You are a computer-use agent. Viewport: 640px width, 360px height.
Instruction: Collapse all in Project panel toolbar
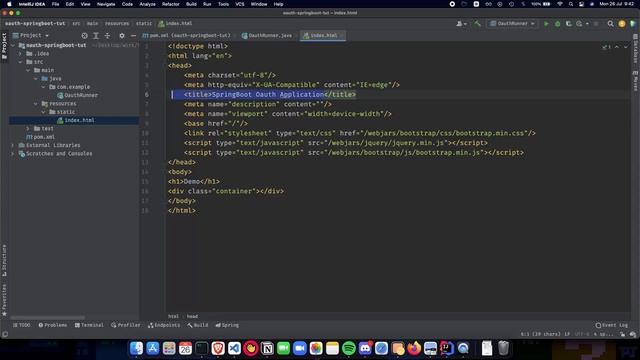(x=107, y=36)
